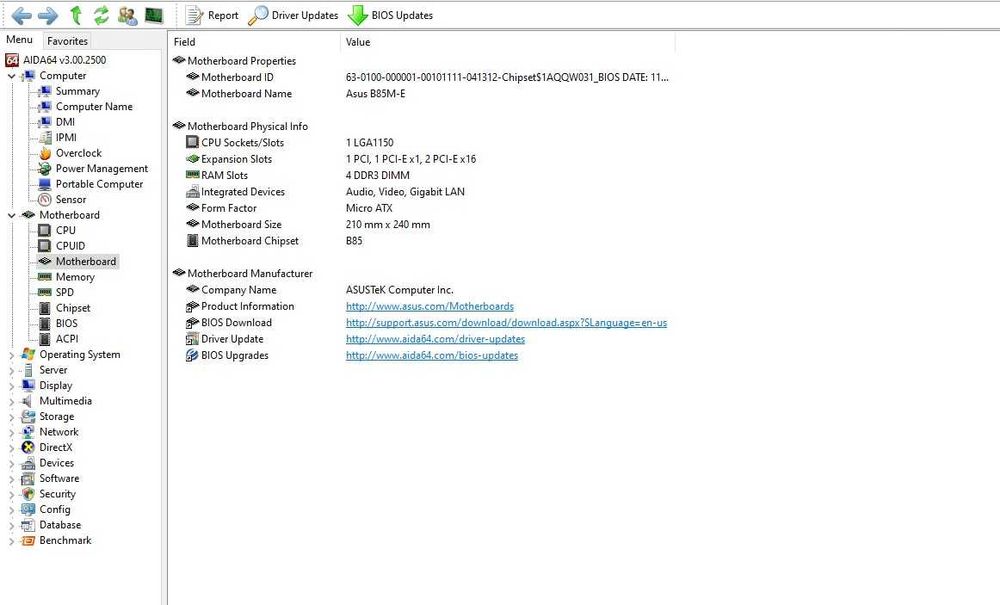The image size is (1000, 605).
Task: Collapse the Motherboard tree node
Action: (11, 215)
